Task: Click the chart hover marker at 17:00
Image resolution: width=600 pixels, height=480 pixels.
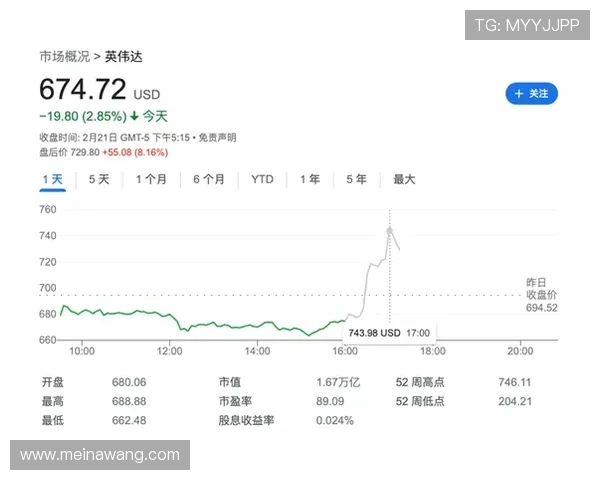Action: (390, 230)
